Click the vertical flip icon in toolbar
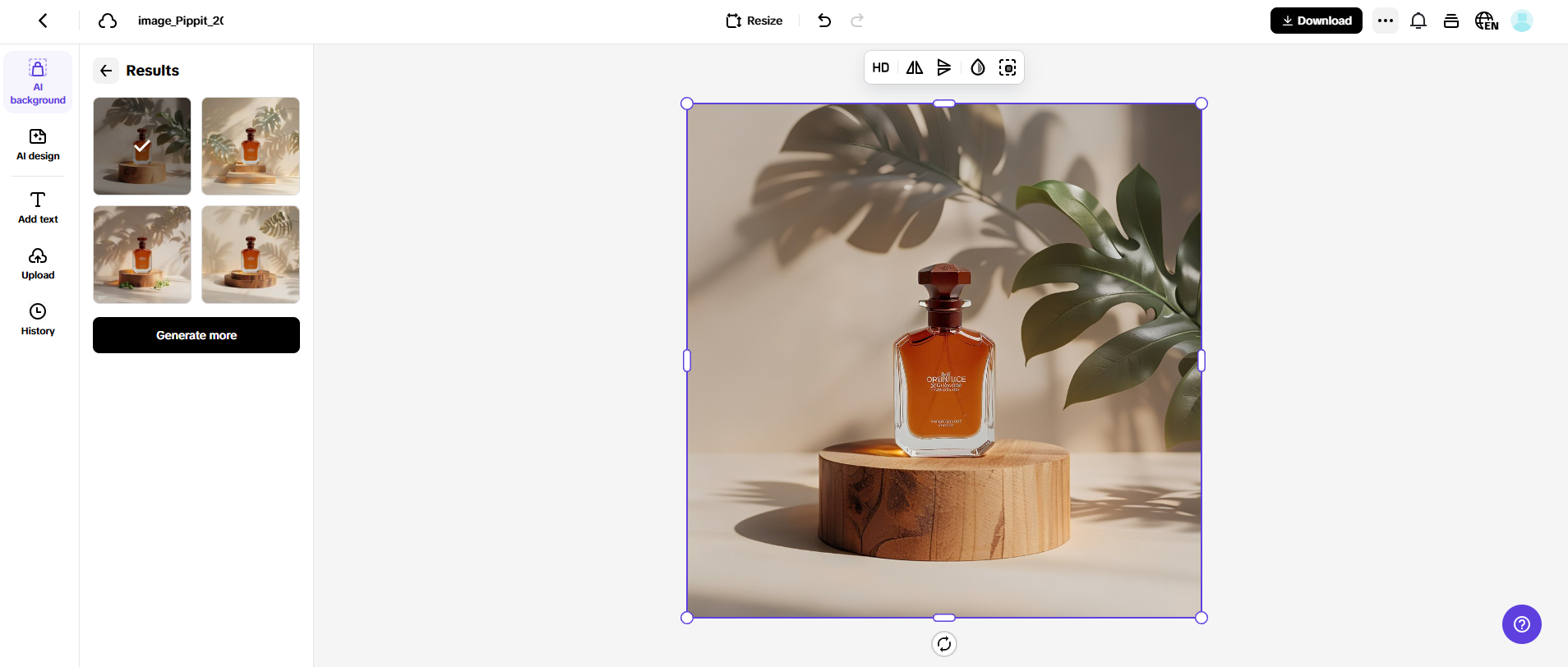Screen dimensions: 1568x667 pos(944,67)
